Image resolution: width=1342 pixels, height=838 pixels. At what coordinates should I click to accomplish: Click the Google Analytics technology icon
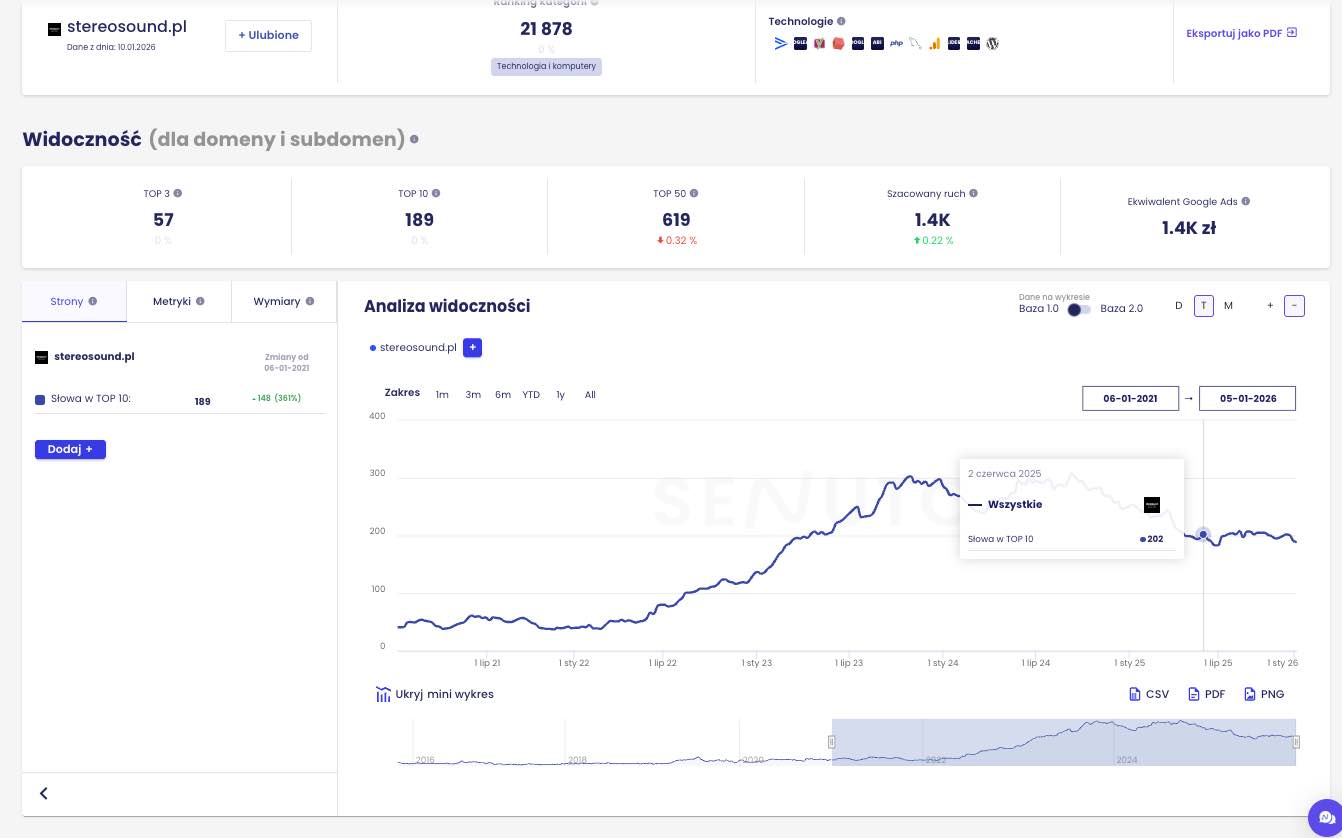(x=935, y=43)
